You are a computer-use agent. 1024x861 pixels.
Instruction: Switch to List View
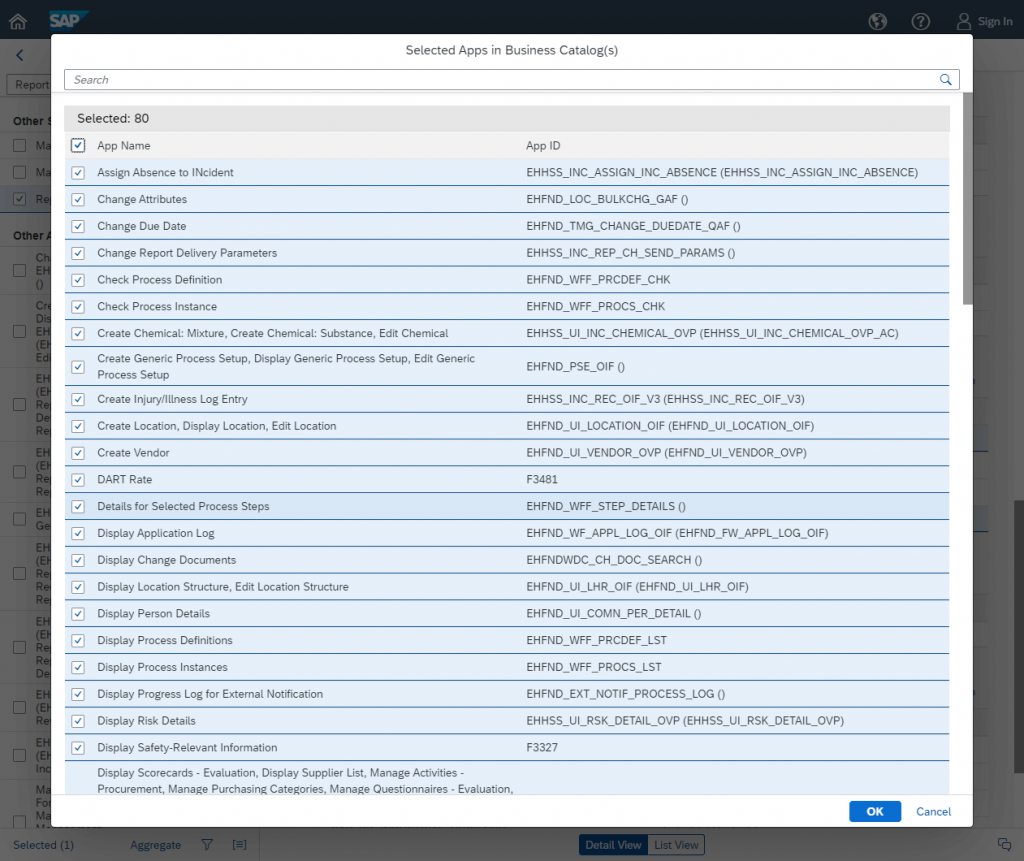pyautogui.click(x=676, y=845)
